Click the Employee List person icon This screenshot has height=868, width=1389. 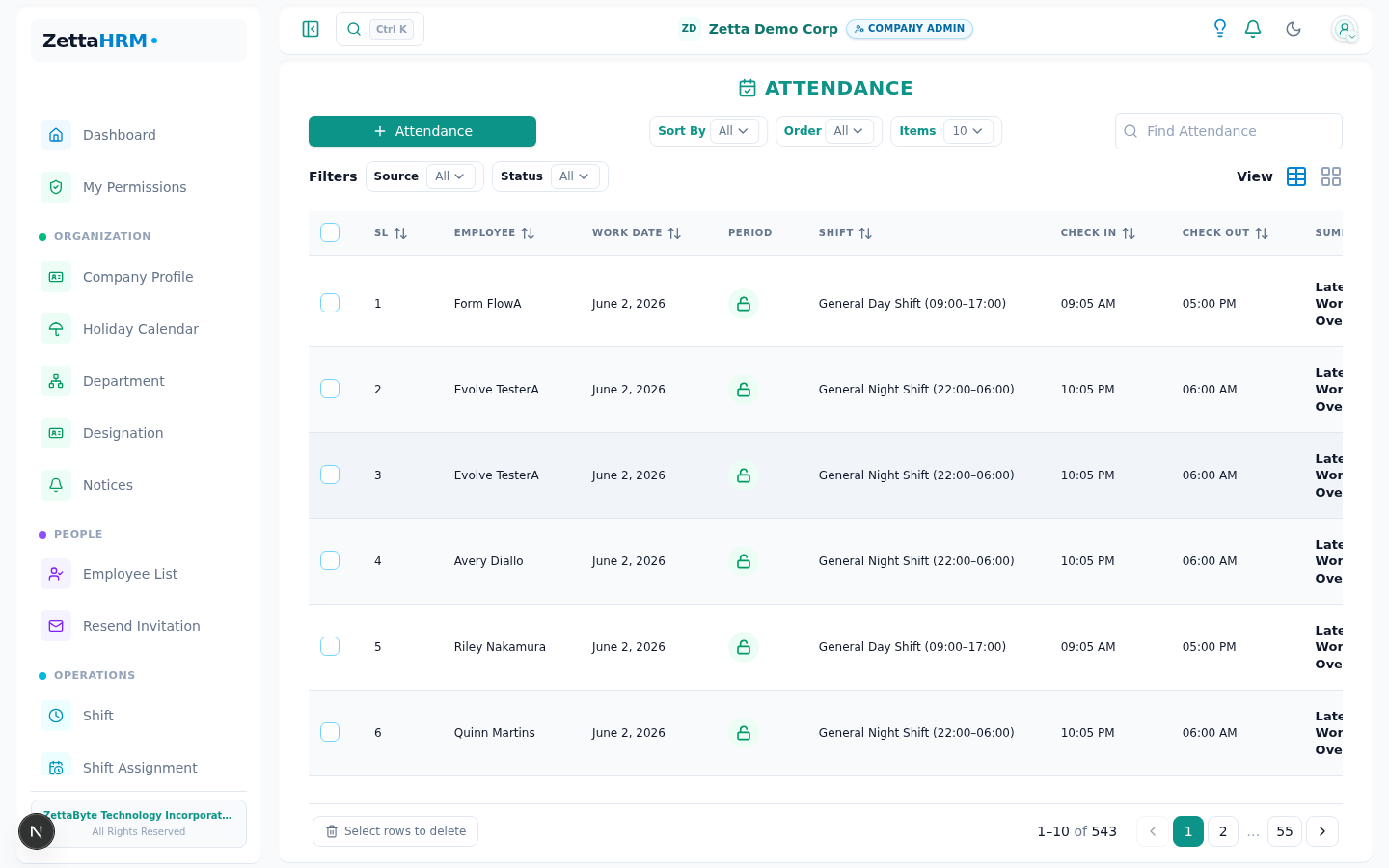pyautogui.click(x=56, y=574)
